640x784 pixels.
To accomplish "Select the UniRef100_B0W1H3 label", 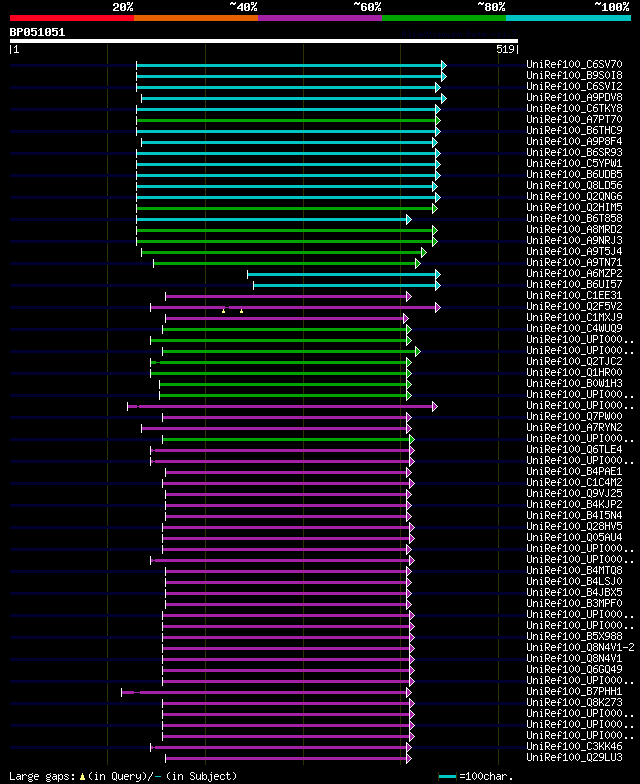I will pyautogui.click(x=574, y=384).
